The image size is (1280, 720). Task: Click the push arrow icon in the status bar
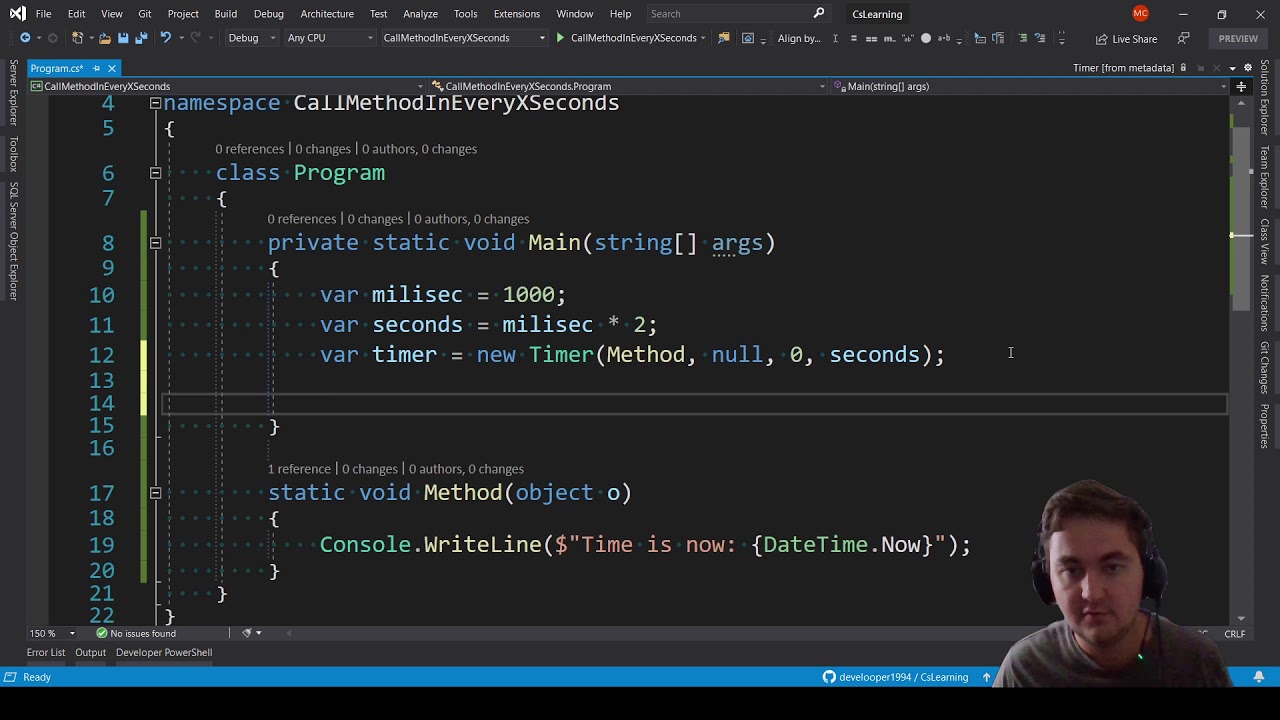pyautogui.click(x=986, y=677)
